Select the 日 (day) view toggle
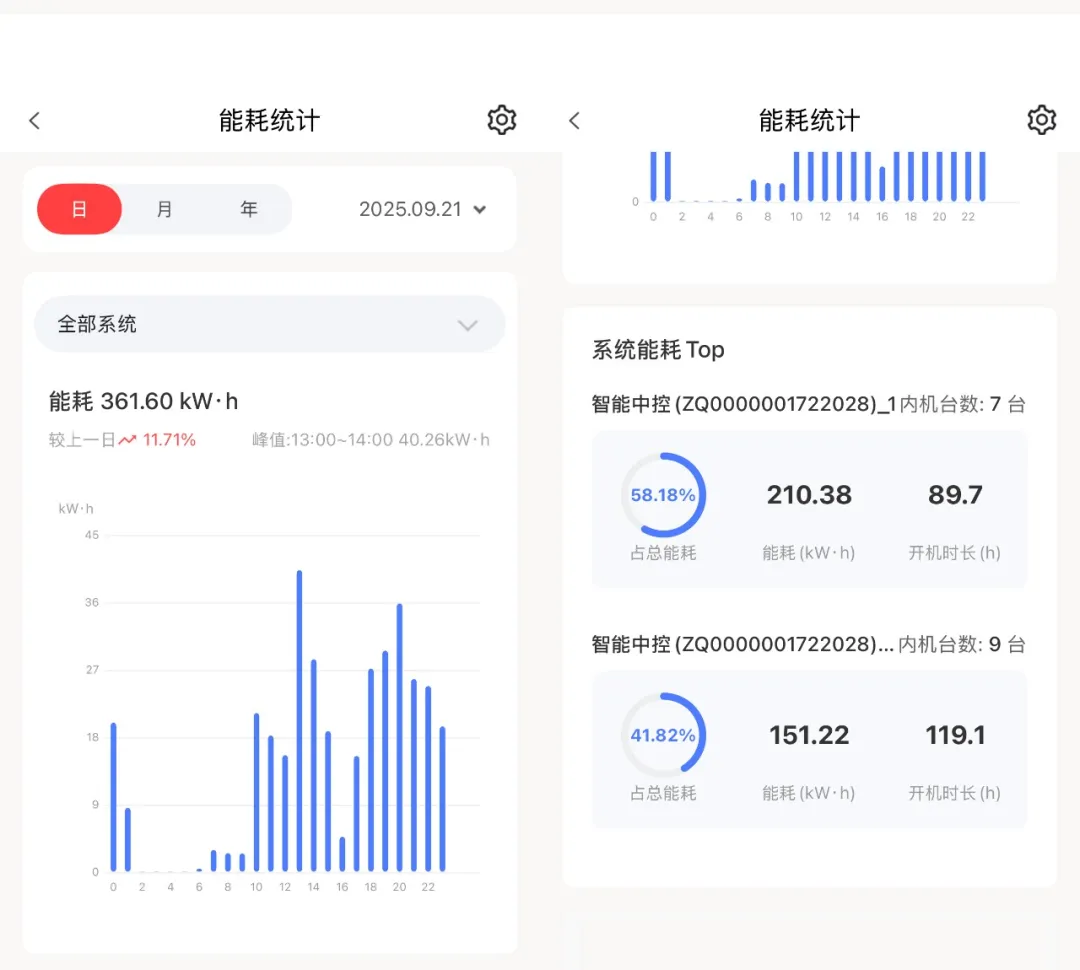 pyautogui.click(x=80, y=209)
